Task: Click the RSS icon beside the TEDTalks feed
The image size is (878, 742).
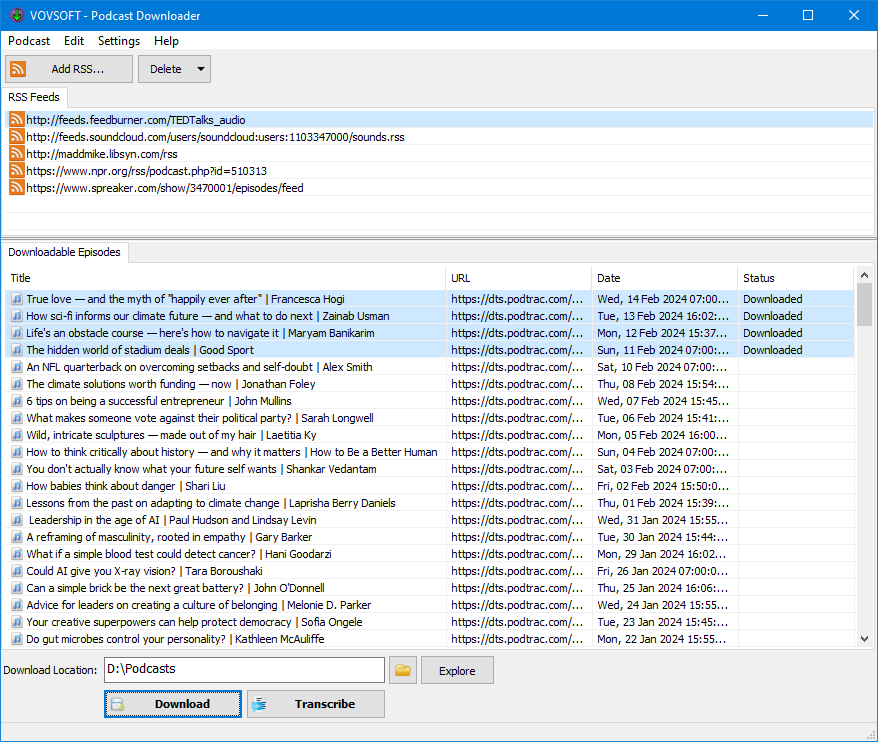Action: pyautogui.click(x=16, y=119)
